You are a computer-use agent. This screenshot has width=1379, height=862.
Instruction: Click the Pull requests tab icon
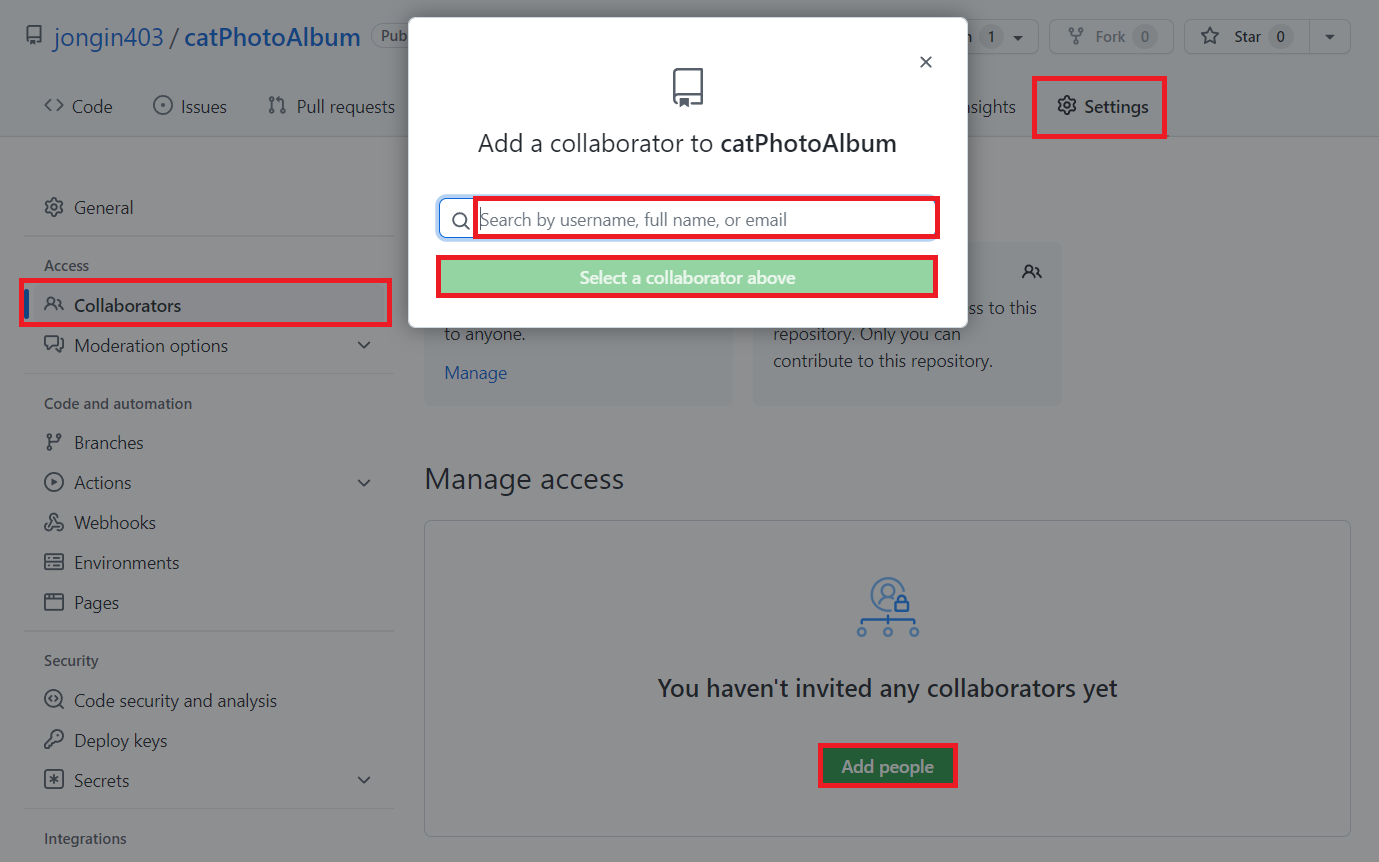coord(277,106)
